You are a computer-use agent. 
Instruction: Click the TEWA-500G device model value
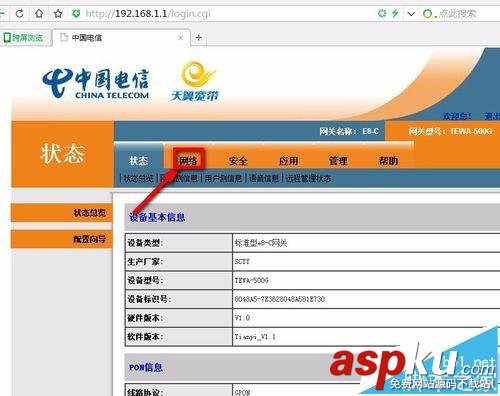point(252,280)
